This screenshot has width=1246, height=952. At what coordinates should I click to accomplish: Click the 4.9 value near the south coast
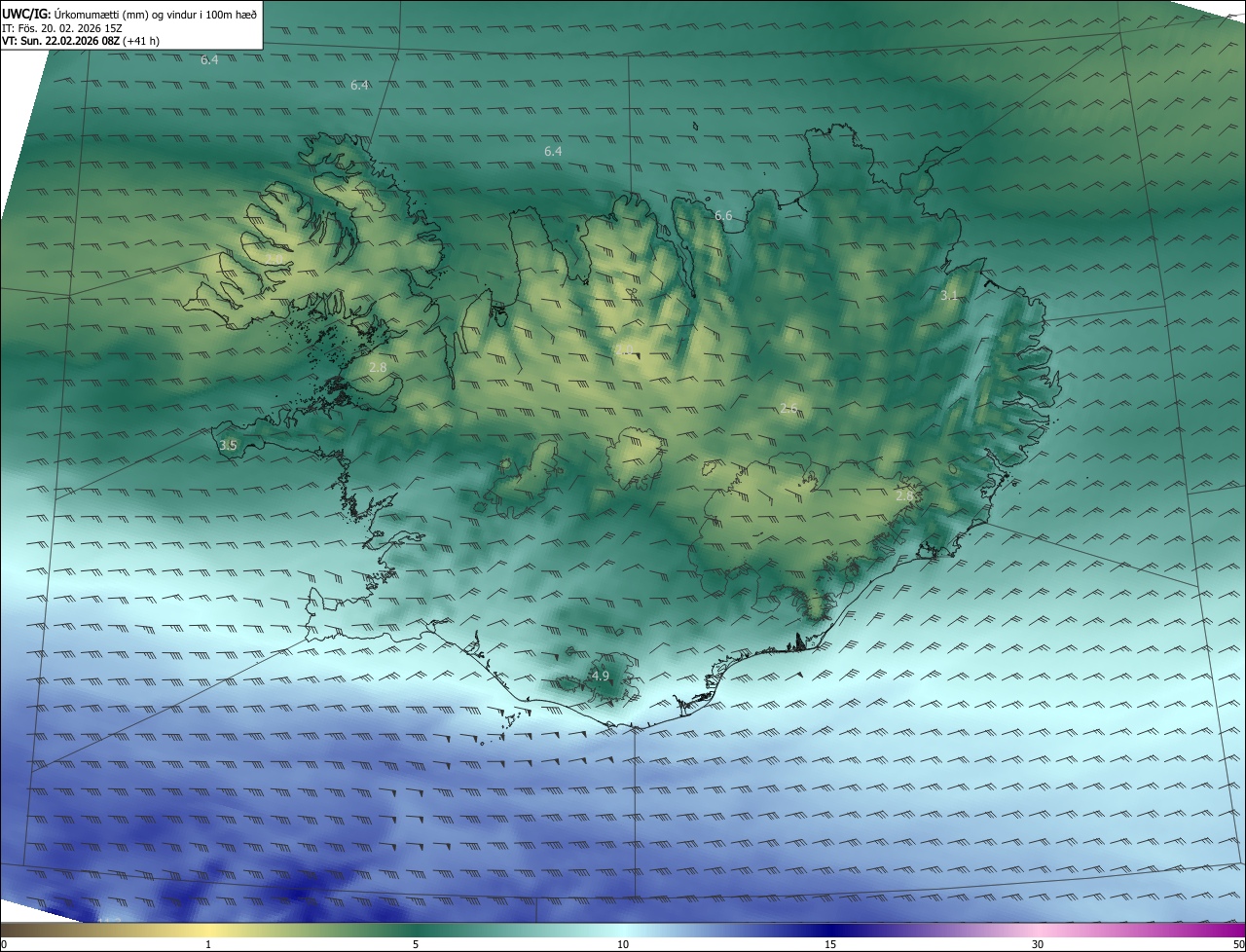click(x=601, y=676)
